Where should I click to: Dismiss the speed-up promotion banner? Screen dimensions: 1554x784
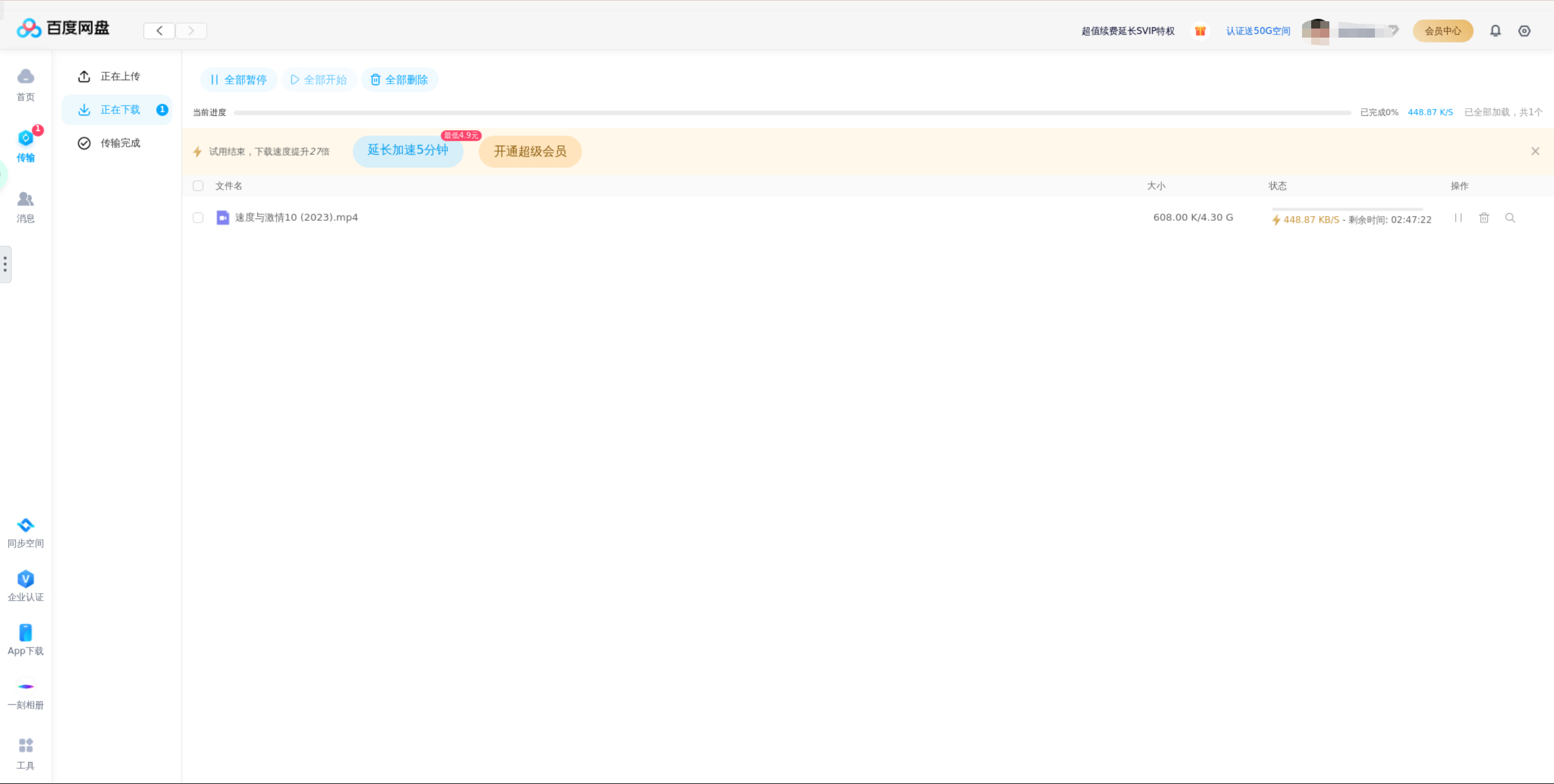point(1535,152)
